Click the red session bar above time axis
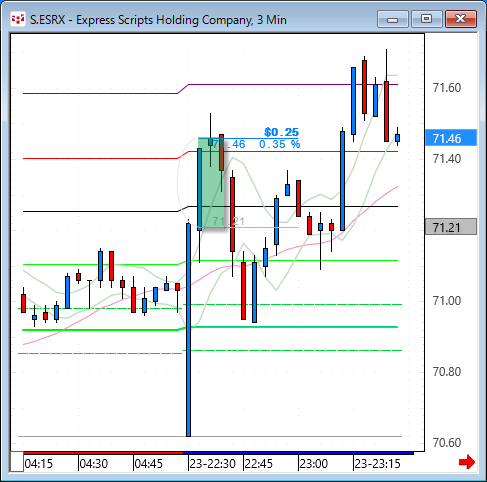The image size is (487, 482). (103, 453)
